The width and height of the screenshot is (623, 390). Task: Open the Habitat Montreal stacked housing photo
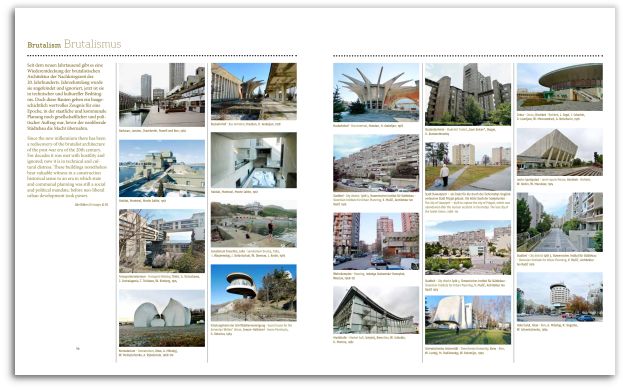click(162, 168)
